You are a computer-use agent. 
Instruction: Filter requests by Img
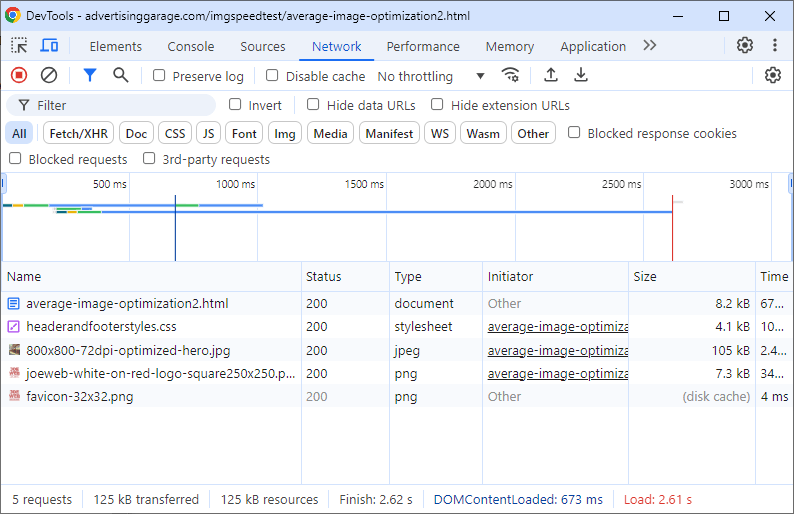(x=285, y=134)
